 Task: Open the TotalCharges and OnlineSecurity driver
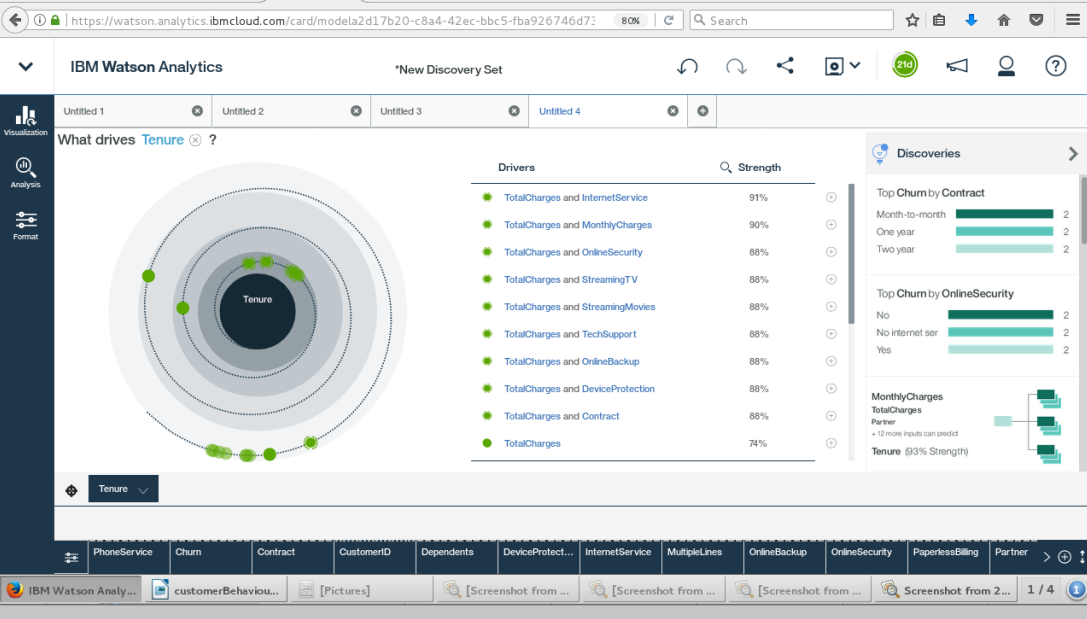point(573,252)
